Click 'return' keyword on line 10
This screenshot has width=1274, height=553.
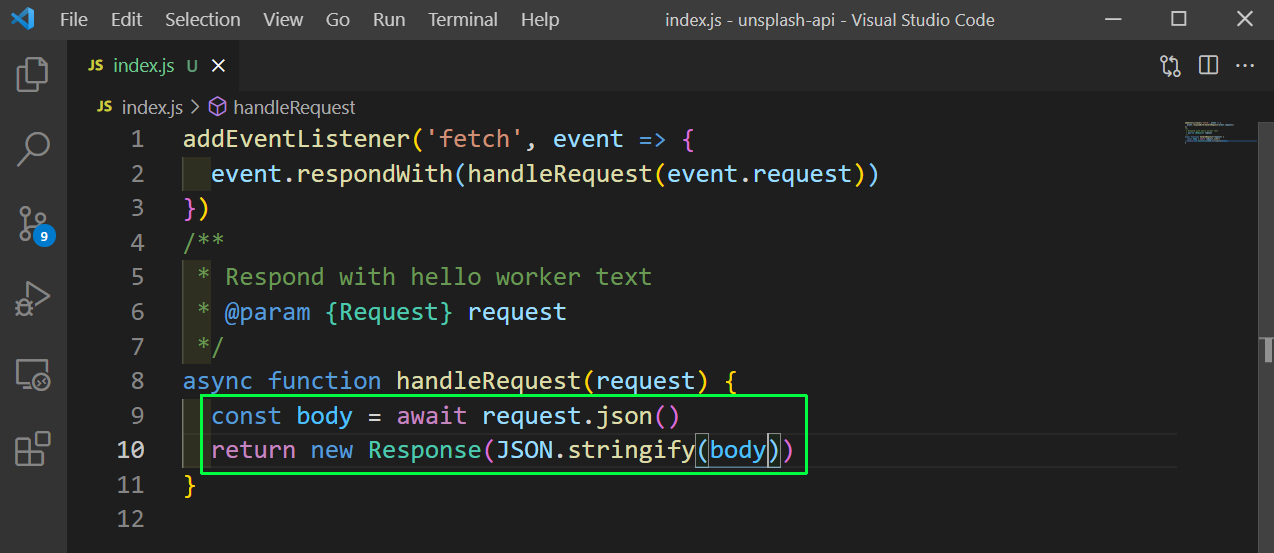(x=254, y=450)
